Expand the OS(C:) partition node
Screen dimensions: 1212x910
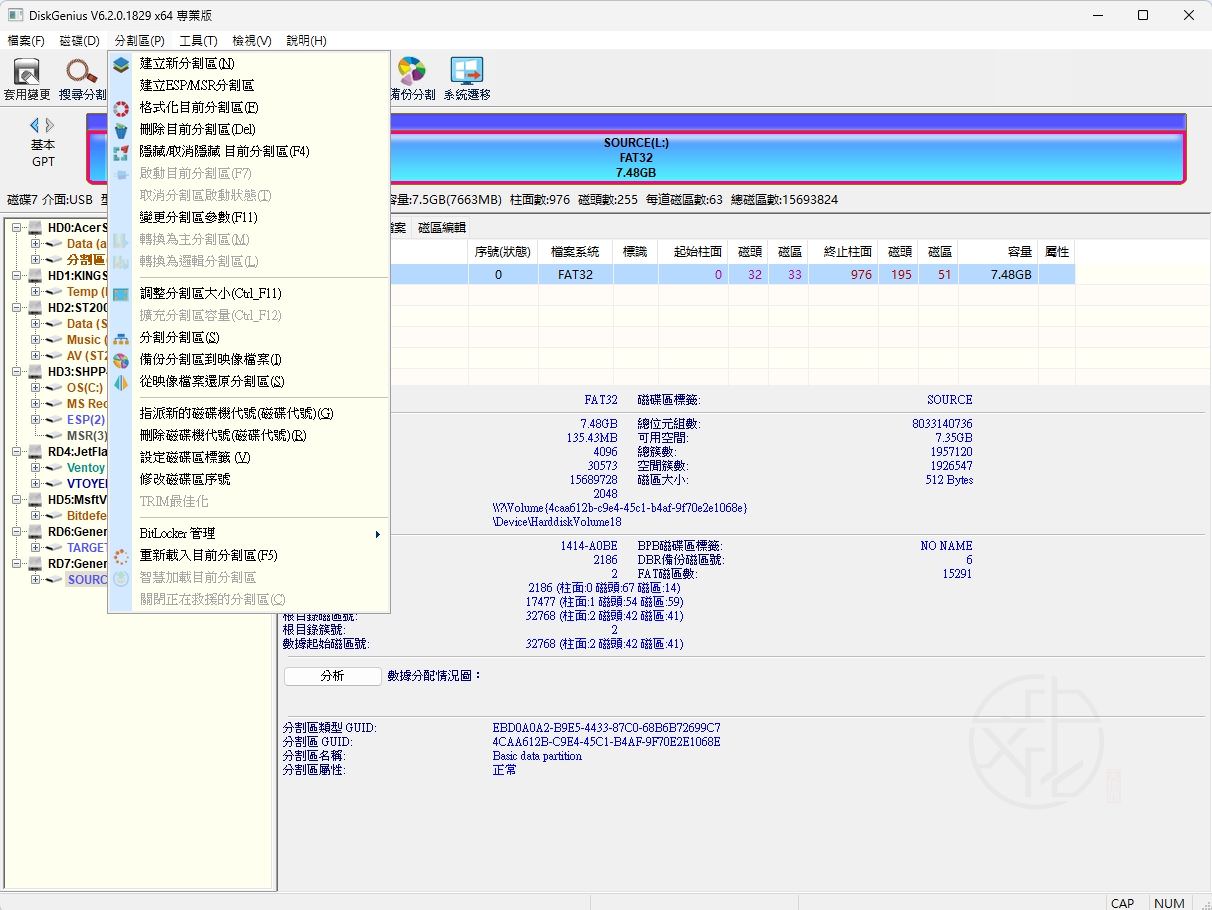point(36,388)
